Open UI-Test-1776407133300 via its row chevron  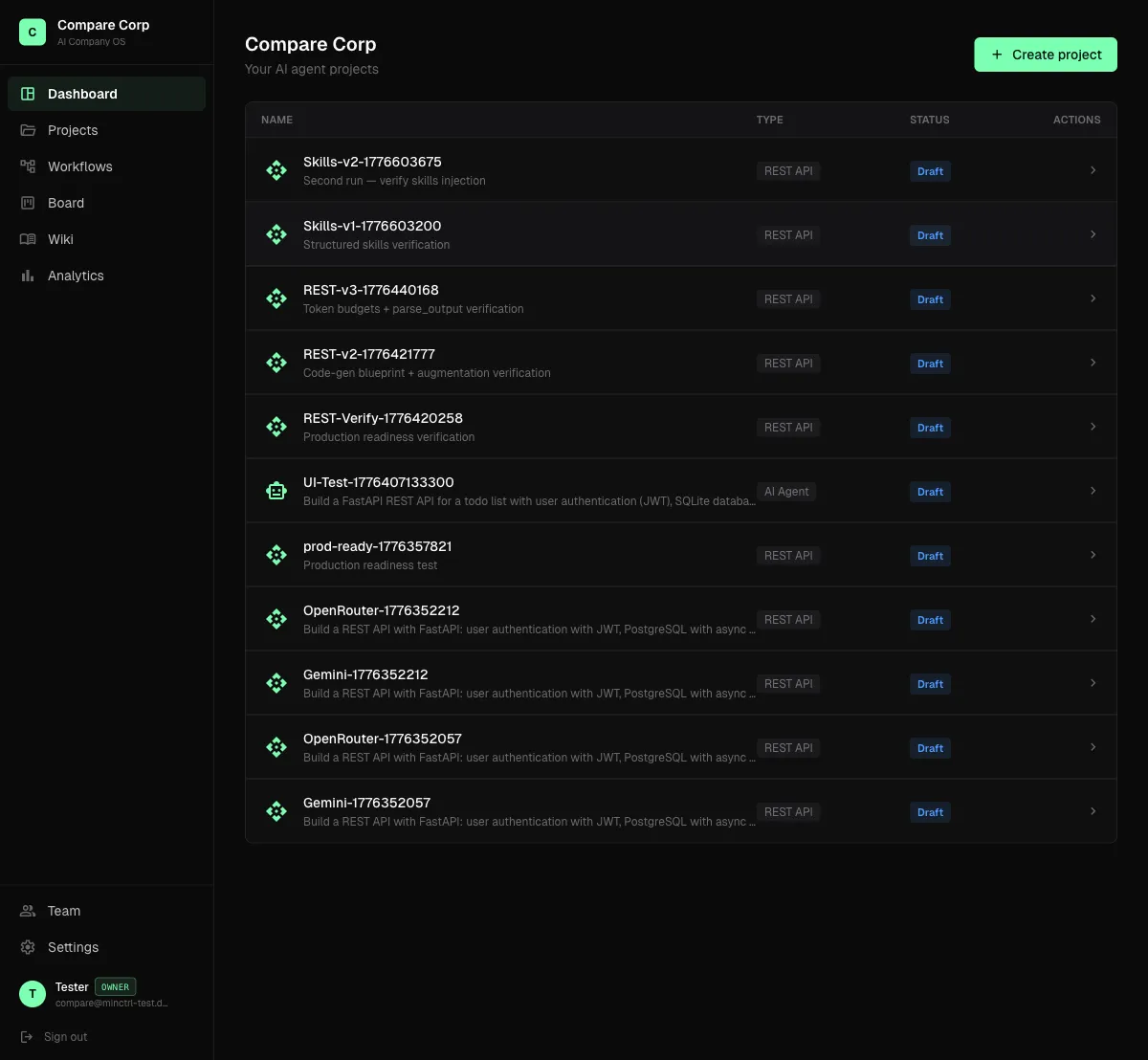click(x=1093, y=491)
